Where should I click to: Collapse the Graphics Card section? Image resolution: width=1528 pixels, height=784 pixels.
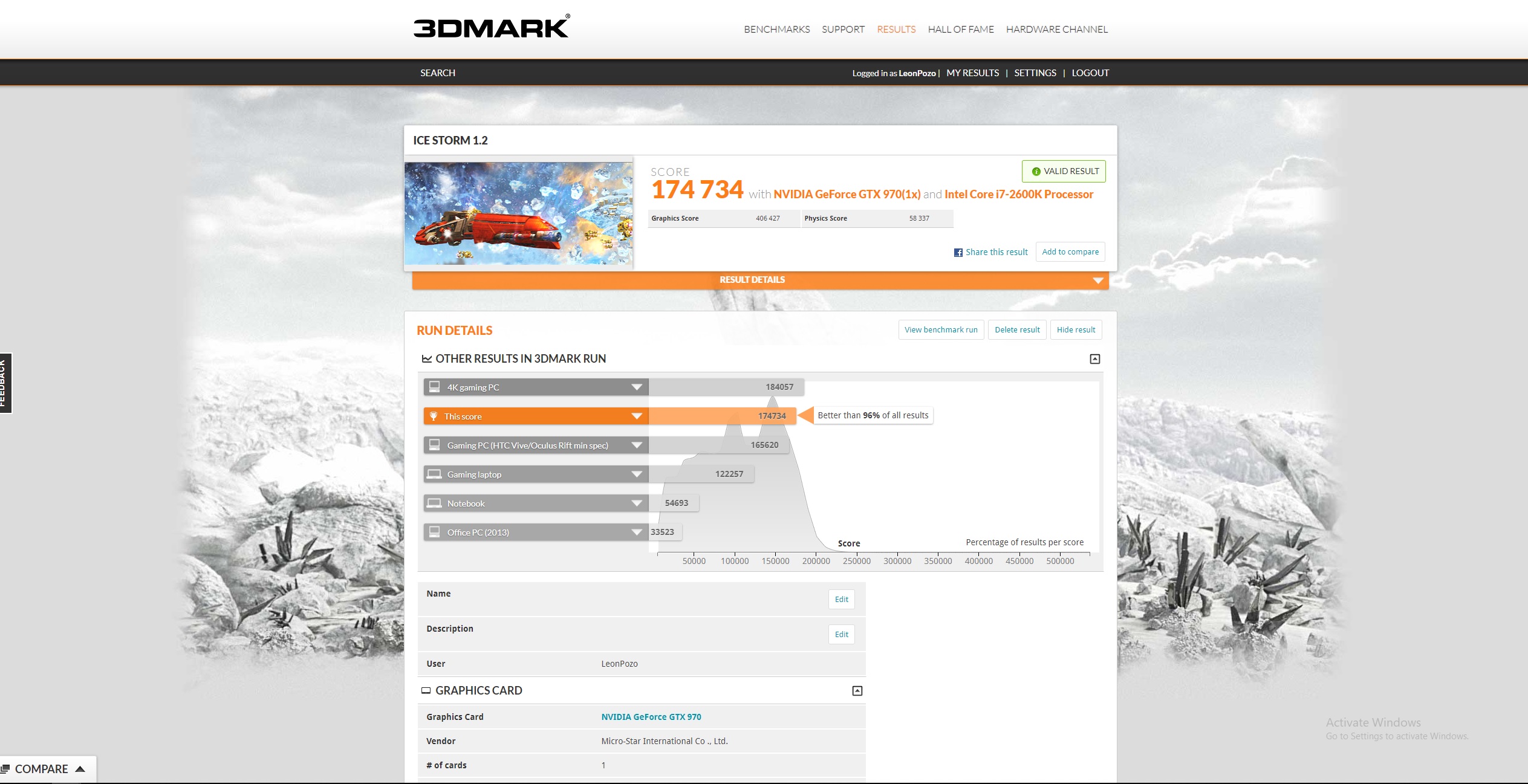point(857,691)
